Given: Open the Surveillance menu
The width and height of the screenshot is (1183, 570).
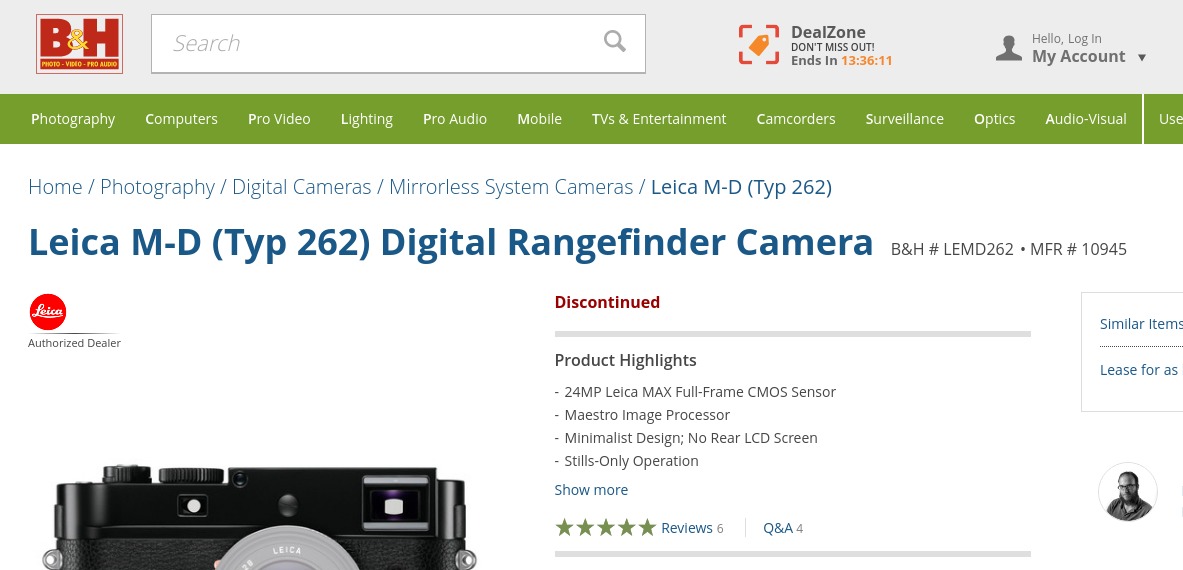Looking at the screenshot, I should 905,119.
